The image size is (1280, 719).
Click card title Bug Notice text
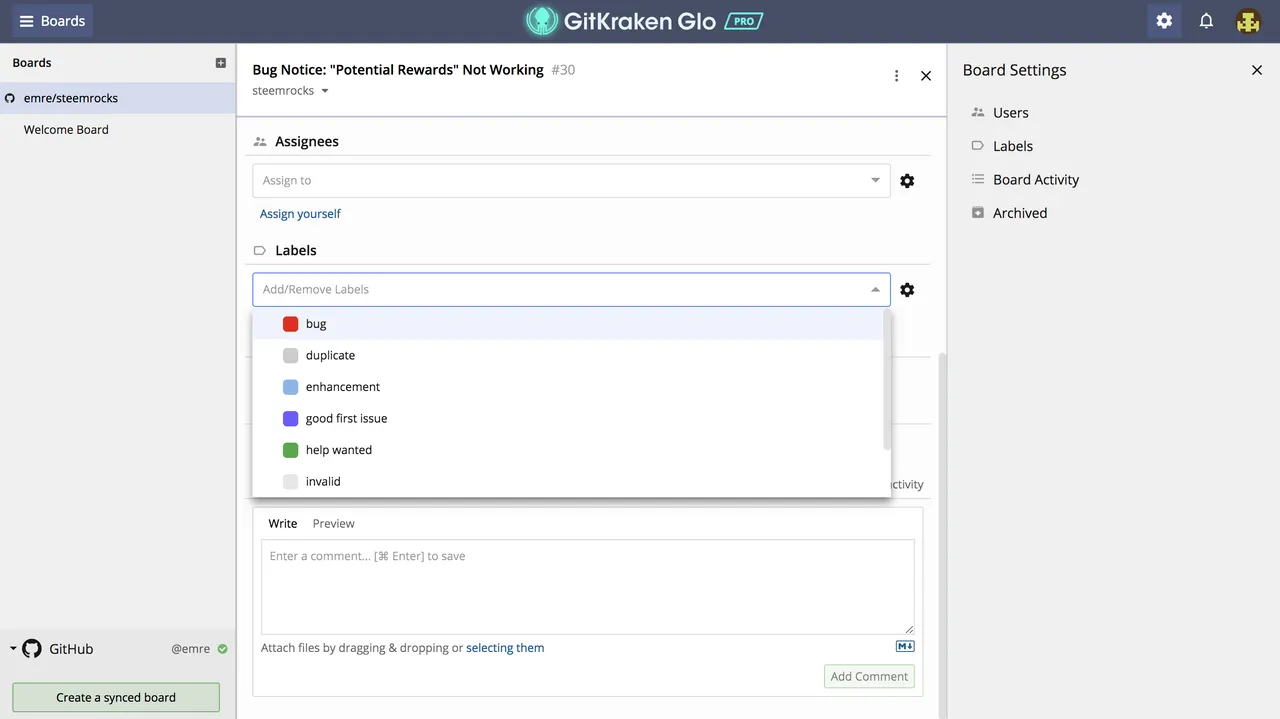point(398,70)
